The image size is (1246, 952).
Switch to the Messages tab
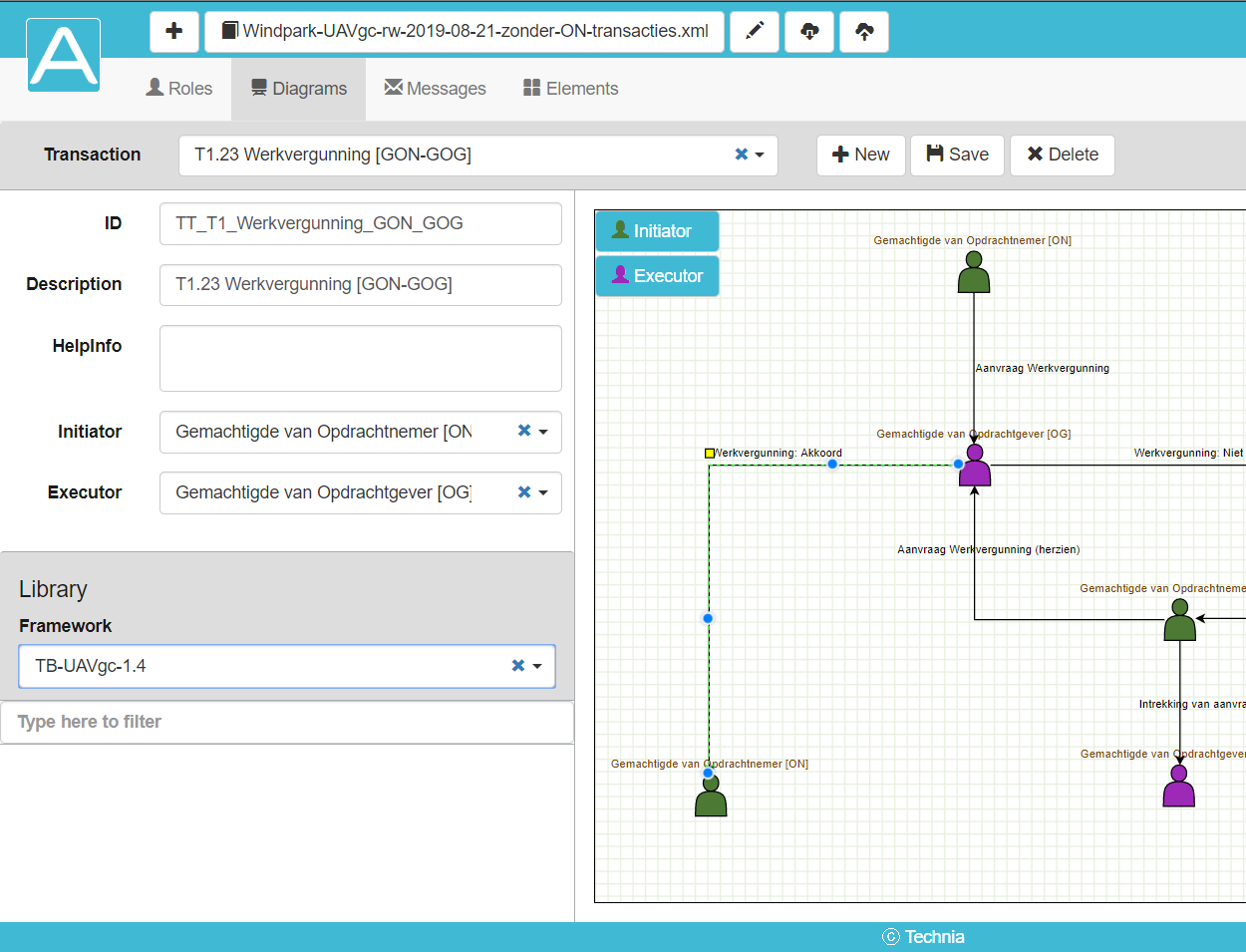coord(436,89)
